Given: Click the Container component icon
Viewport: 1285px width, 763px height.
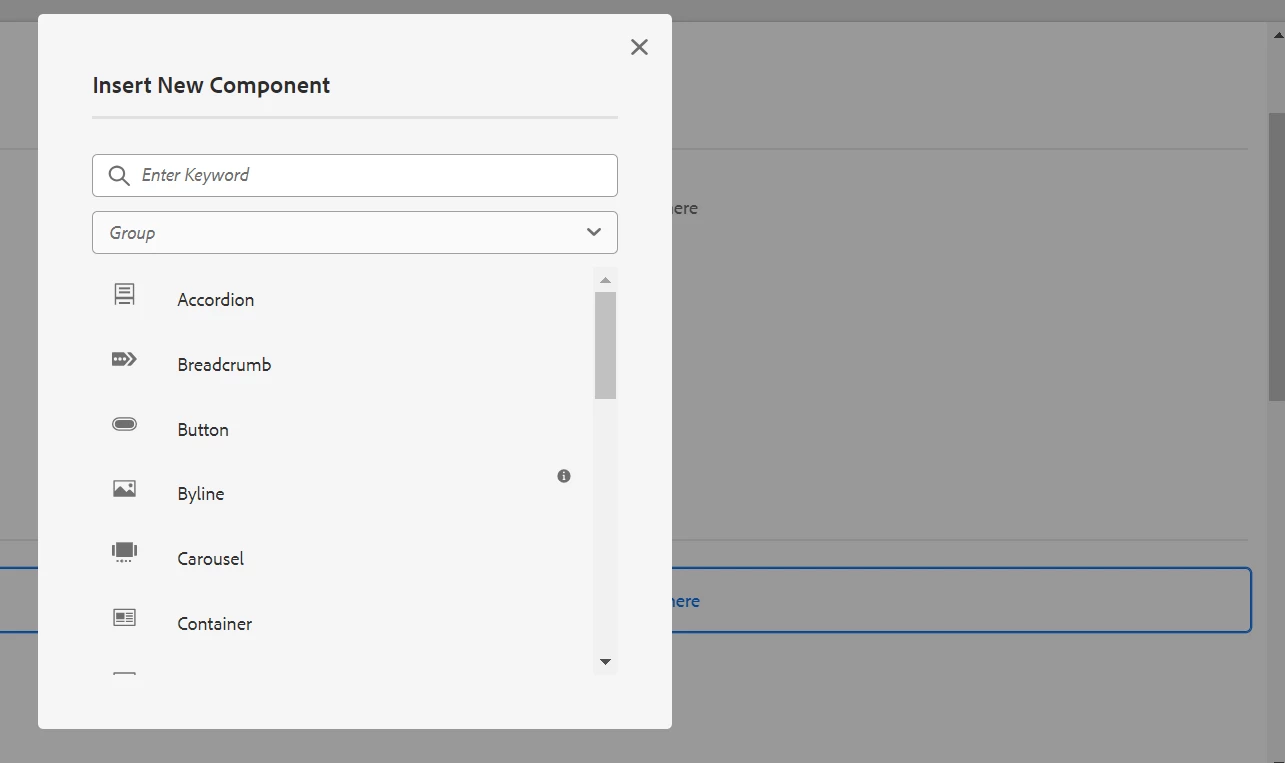Looking at the screenshot, I should pos(124,617).
